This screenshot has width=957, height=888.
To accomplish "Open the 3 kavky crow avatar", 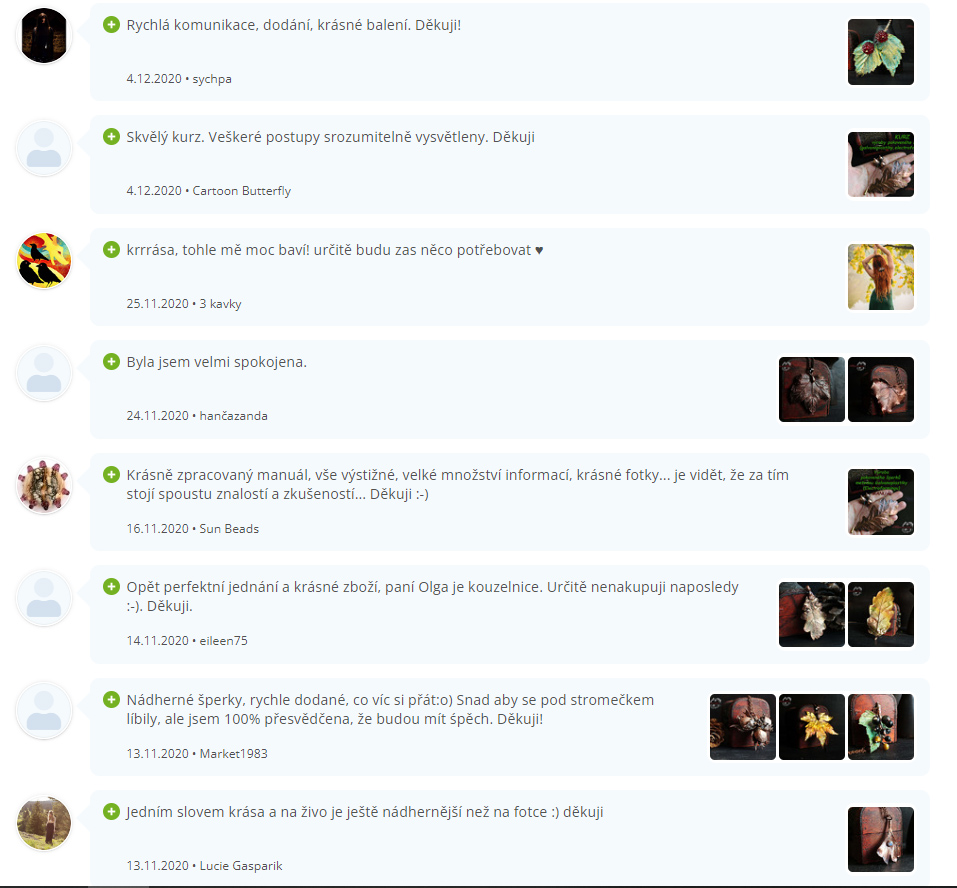I will [x=44, y=261].
